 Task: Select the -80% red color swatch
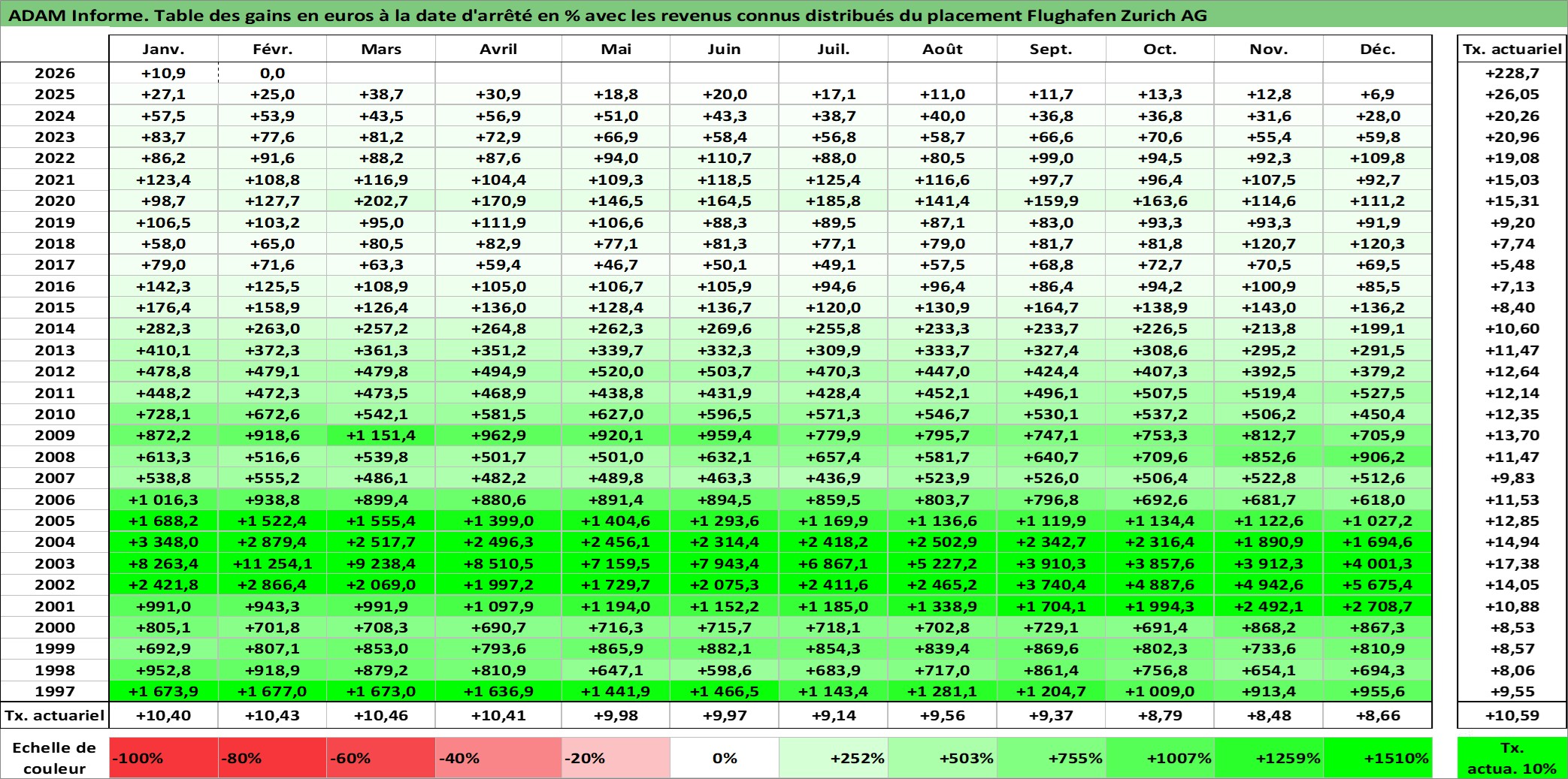click(272, 758)
